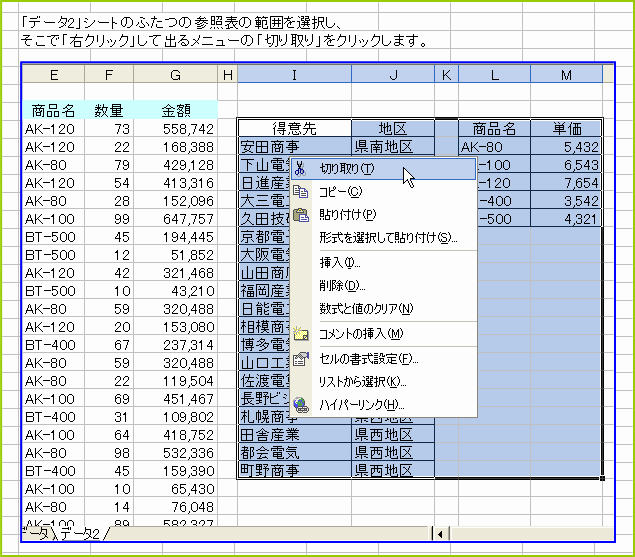This screenshot has width=635, height=557.
Task: Click the scissors icon for 切り取り
Action: pos(300,168)
